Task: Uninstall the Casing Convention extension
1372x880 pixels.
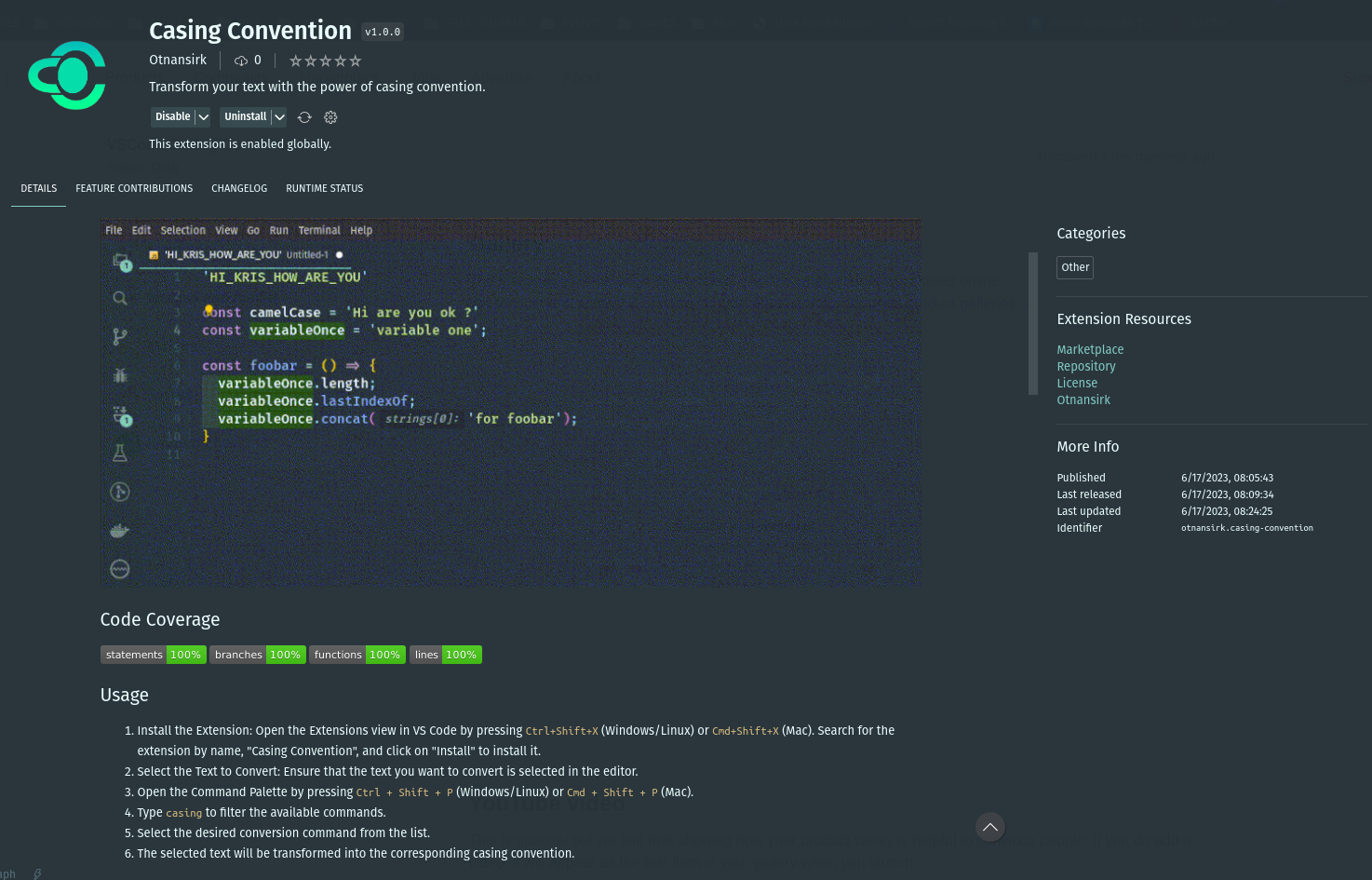Action: 245,116
